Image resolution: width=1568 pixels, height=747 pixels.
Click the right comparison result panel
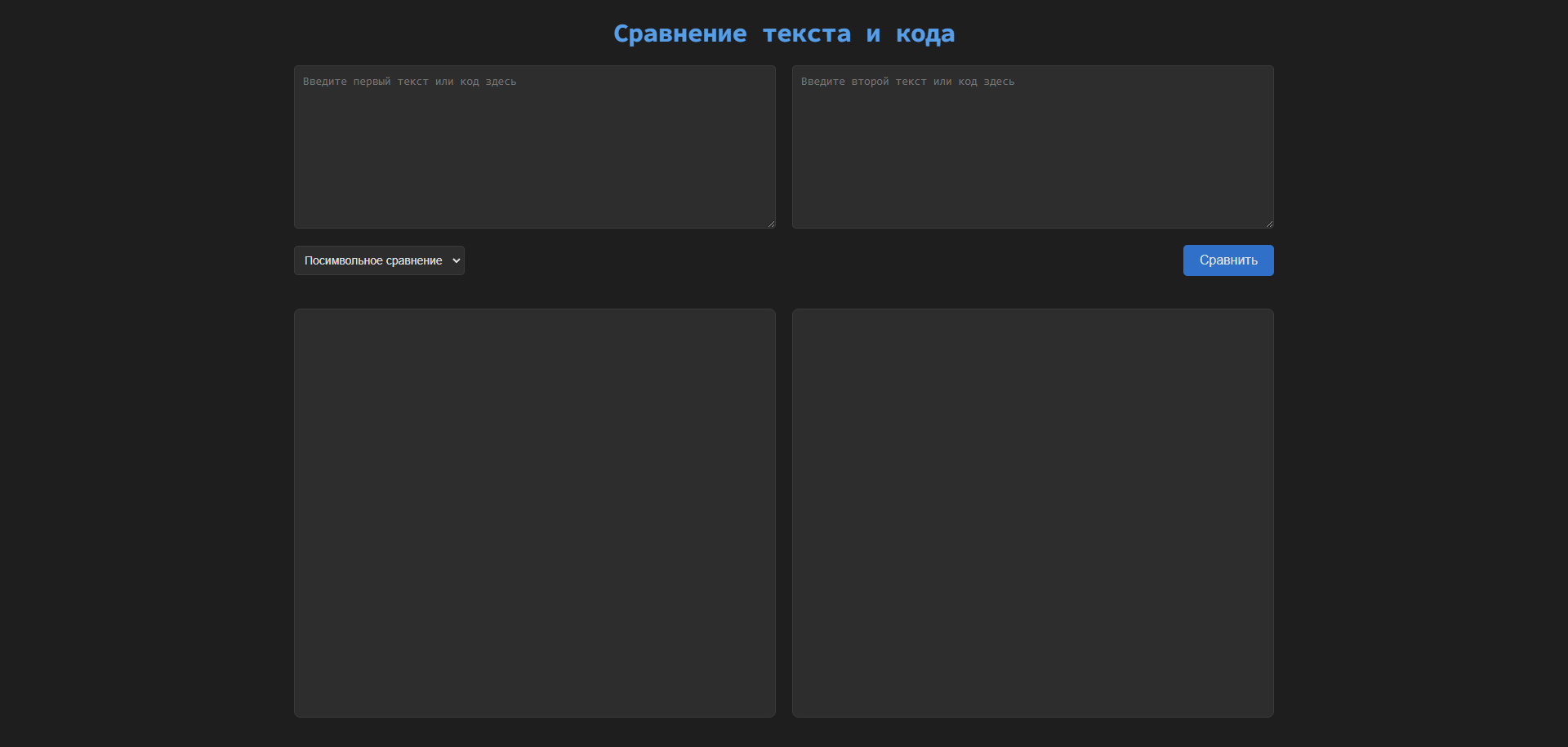click(x=1032, y=513)
